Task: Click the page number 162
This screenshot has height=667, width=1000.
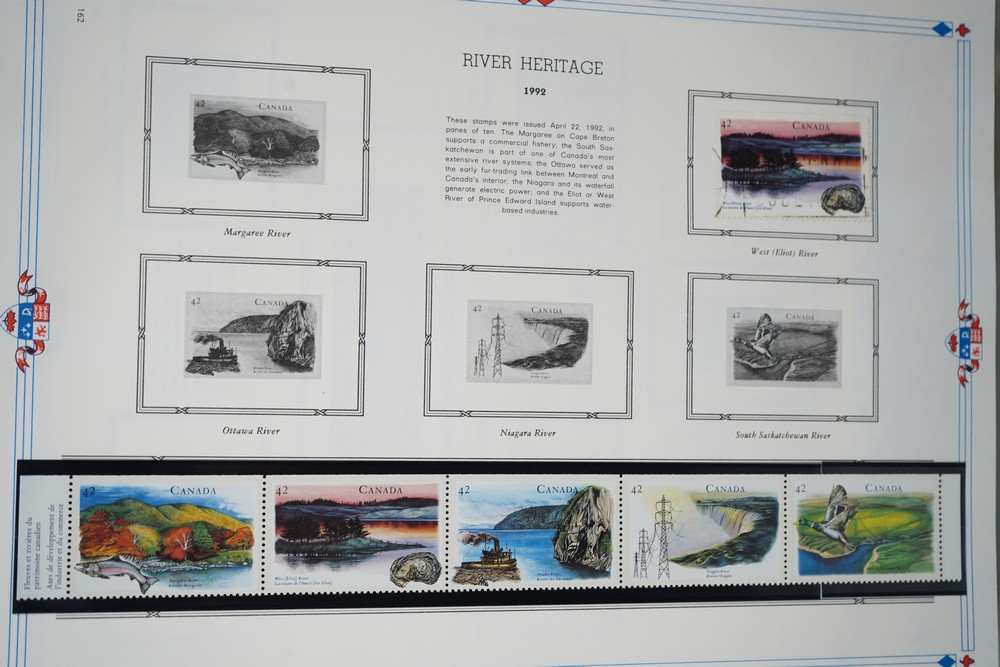Action: point(81,16)
